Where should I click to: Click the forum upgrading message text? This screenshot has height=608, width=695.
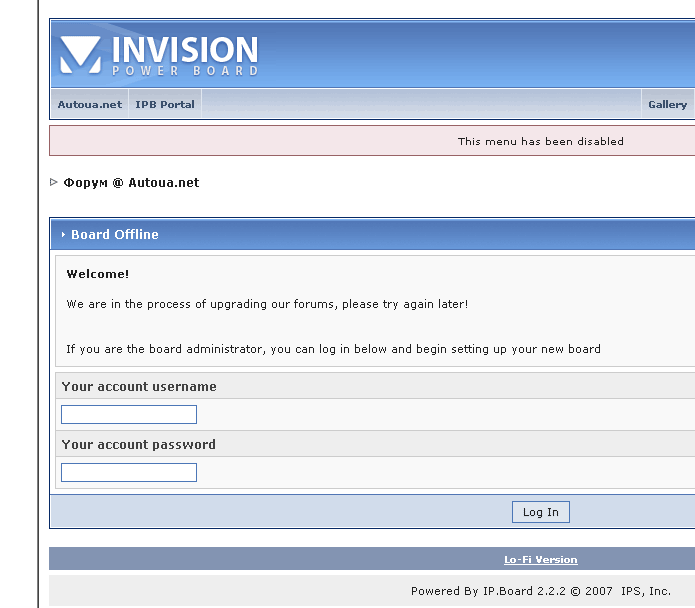coord(267,304)
